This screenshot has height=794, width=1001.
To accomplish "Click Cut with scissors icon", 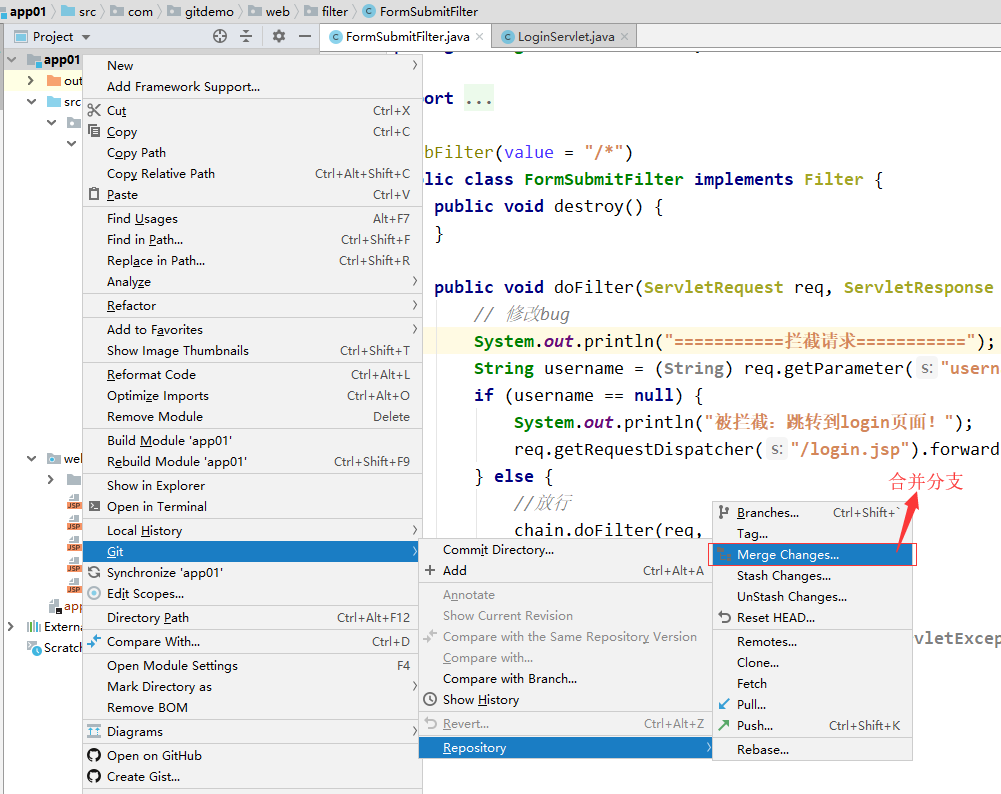I will click(253, 110).
